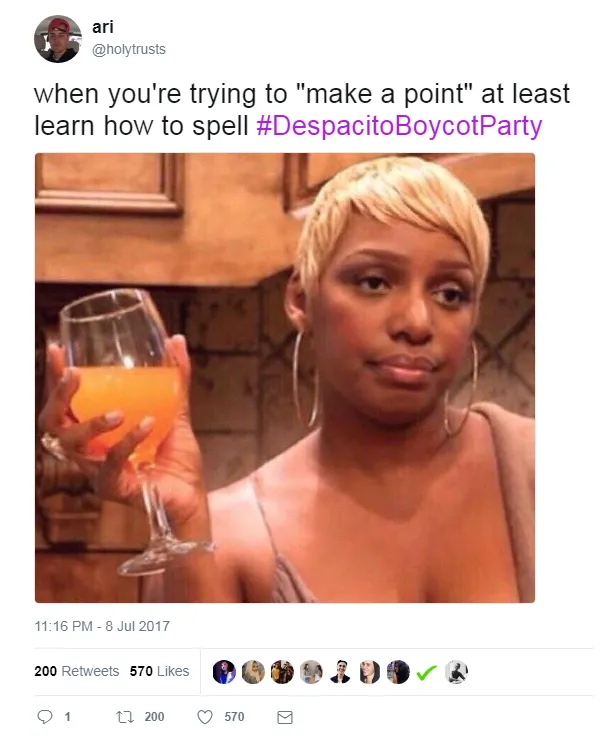The height and width of the screenshot is (739, 602).
Task: Like the tweet with the heart icon
Action: click(x=205, y=717)
